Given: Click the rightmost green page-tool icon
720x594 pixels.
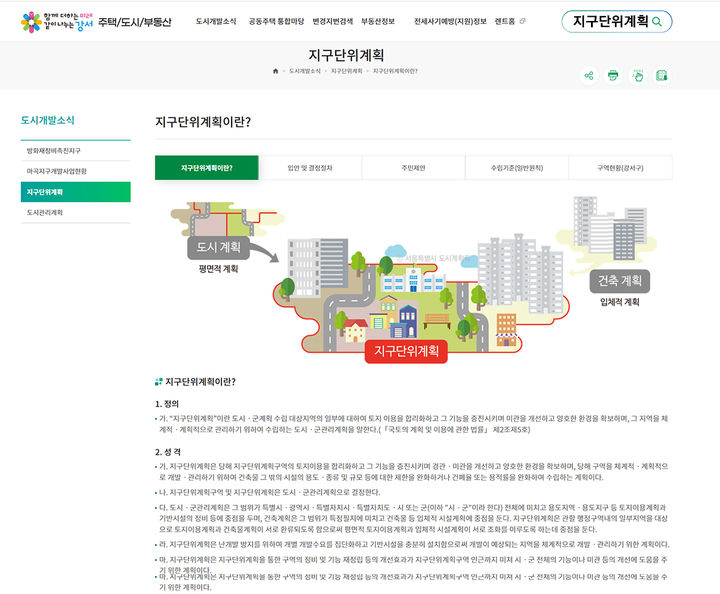Looking at the screenshot, I should tap(662, 75).
